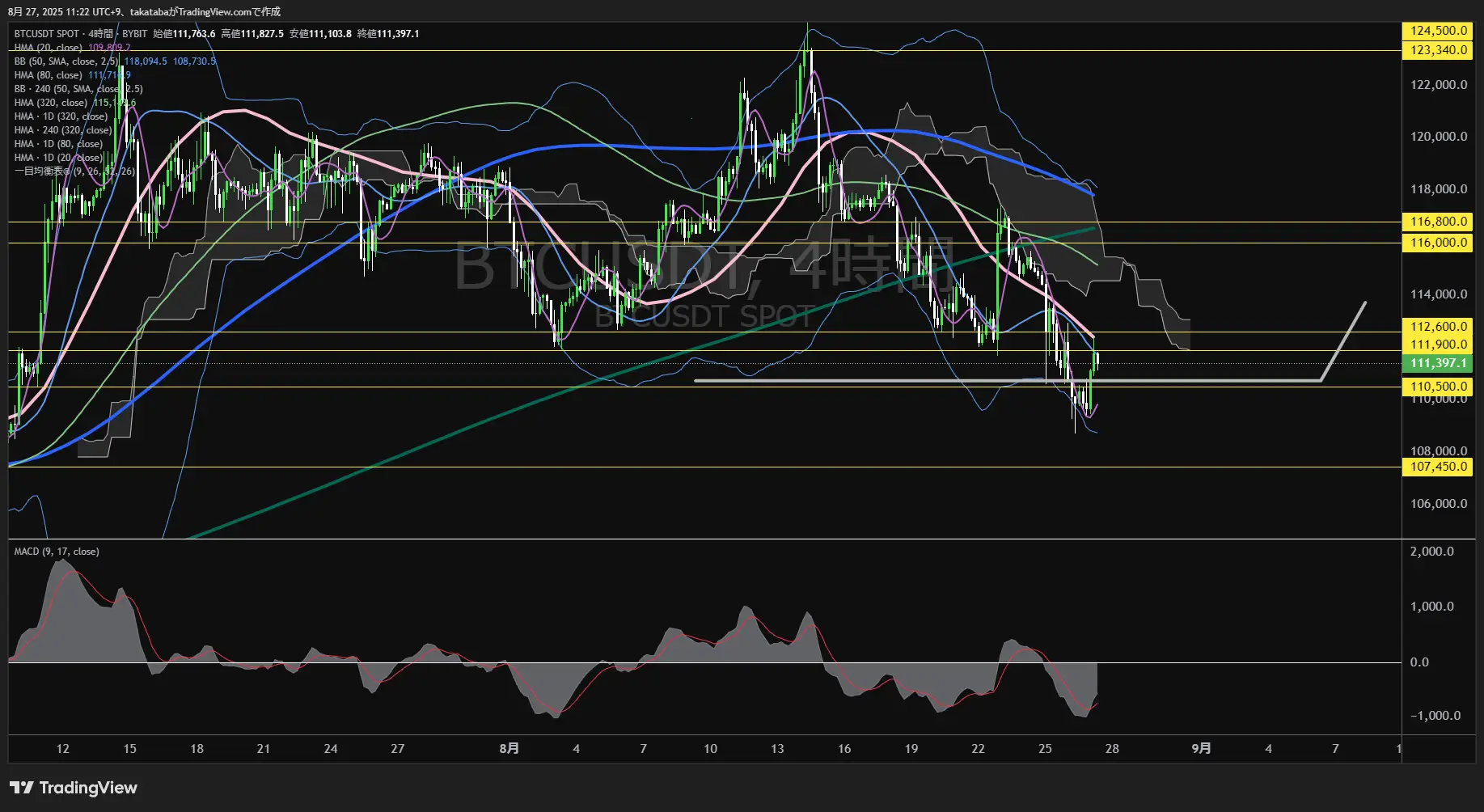Click the 112,600.0 yellow price label
This screenshot has width=1484, height=812.
click(x=1437, y=327)
